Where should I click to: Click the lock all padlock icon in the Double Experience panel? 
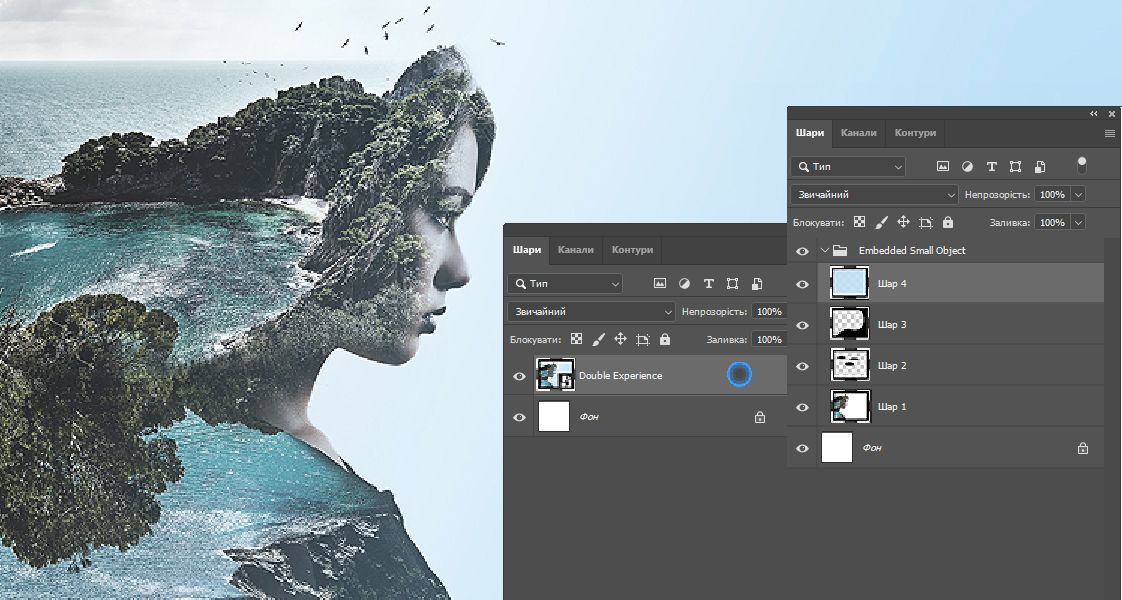pyautogui.click(x=665, y=340)
